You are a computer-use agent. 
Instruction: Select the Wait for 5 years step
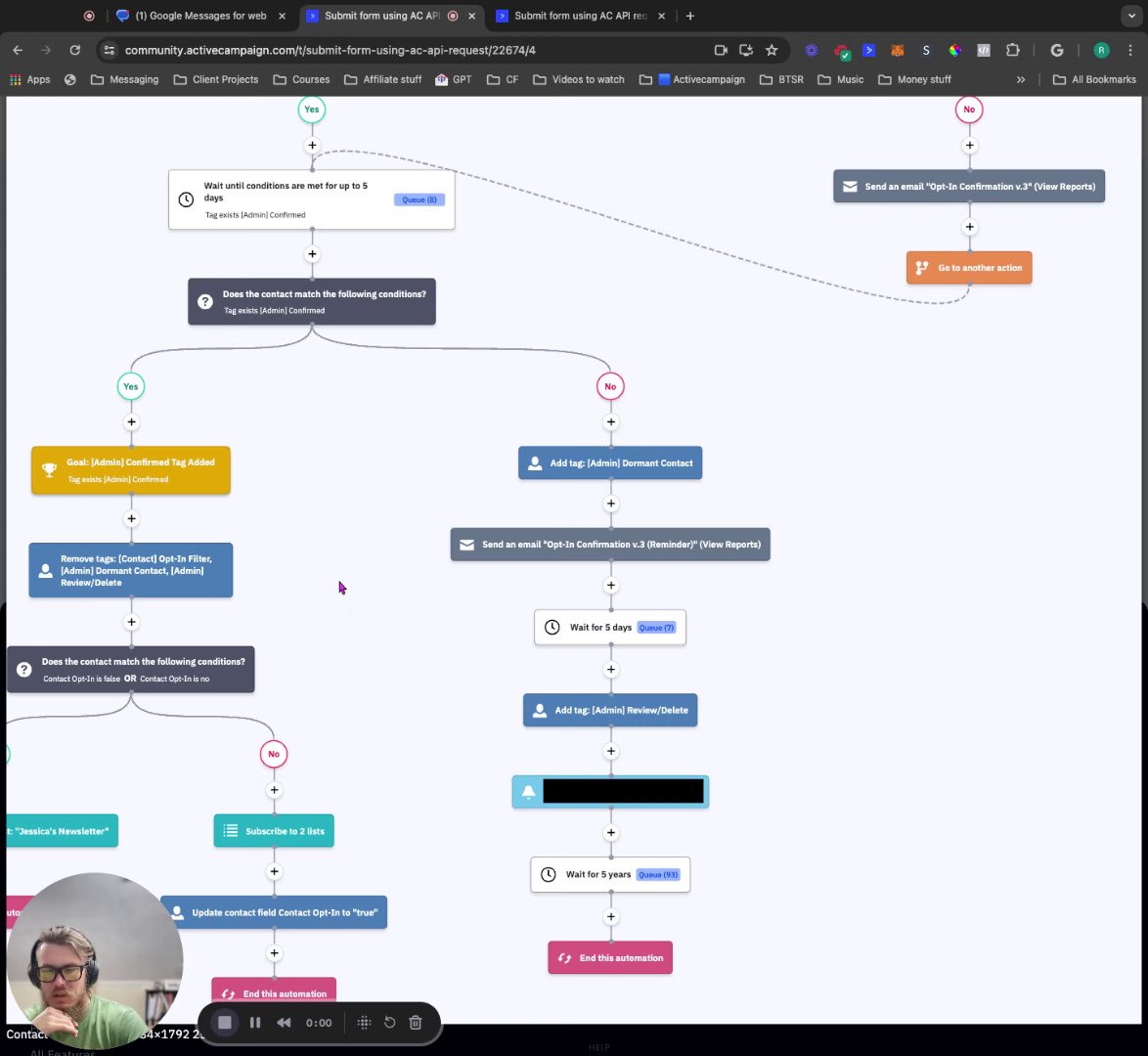tap(610, 874)
